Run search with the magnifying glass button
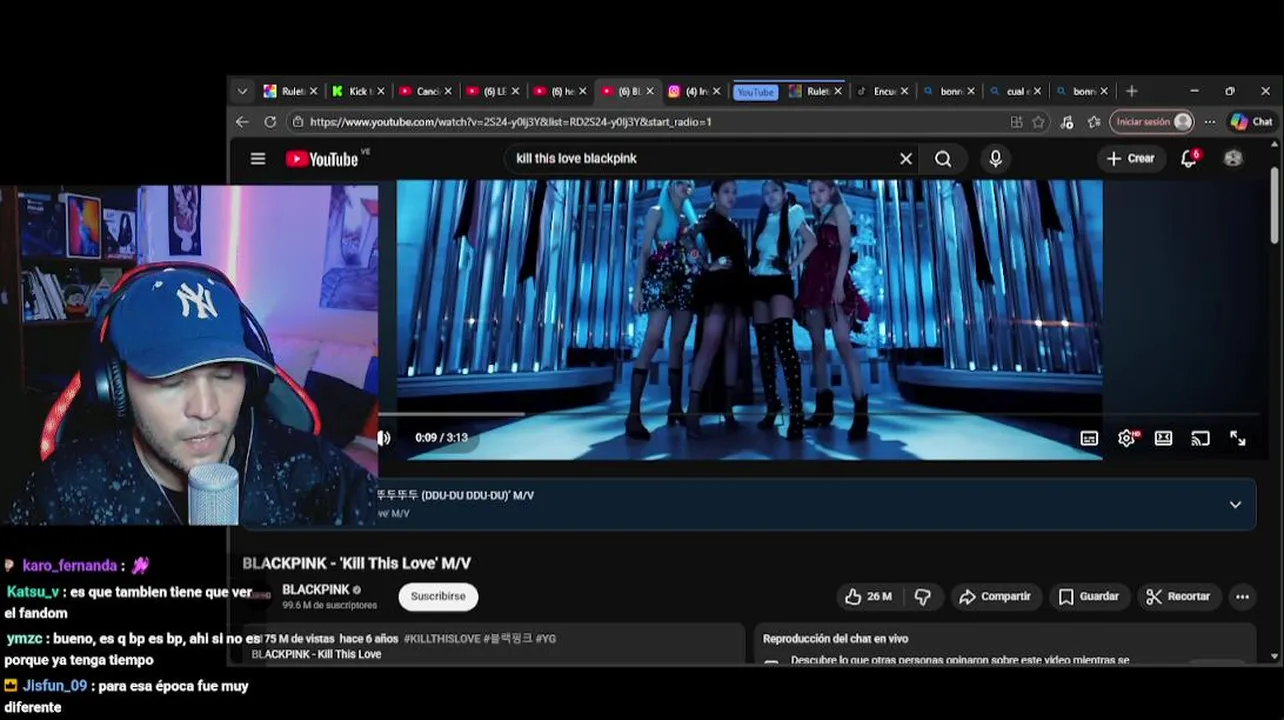 coord(943,159)
